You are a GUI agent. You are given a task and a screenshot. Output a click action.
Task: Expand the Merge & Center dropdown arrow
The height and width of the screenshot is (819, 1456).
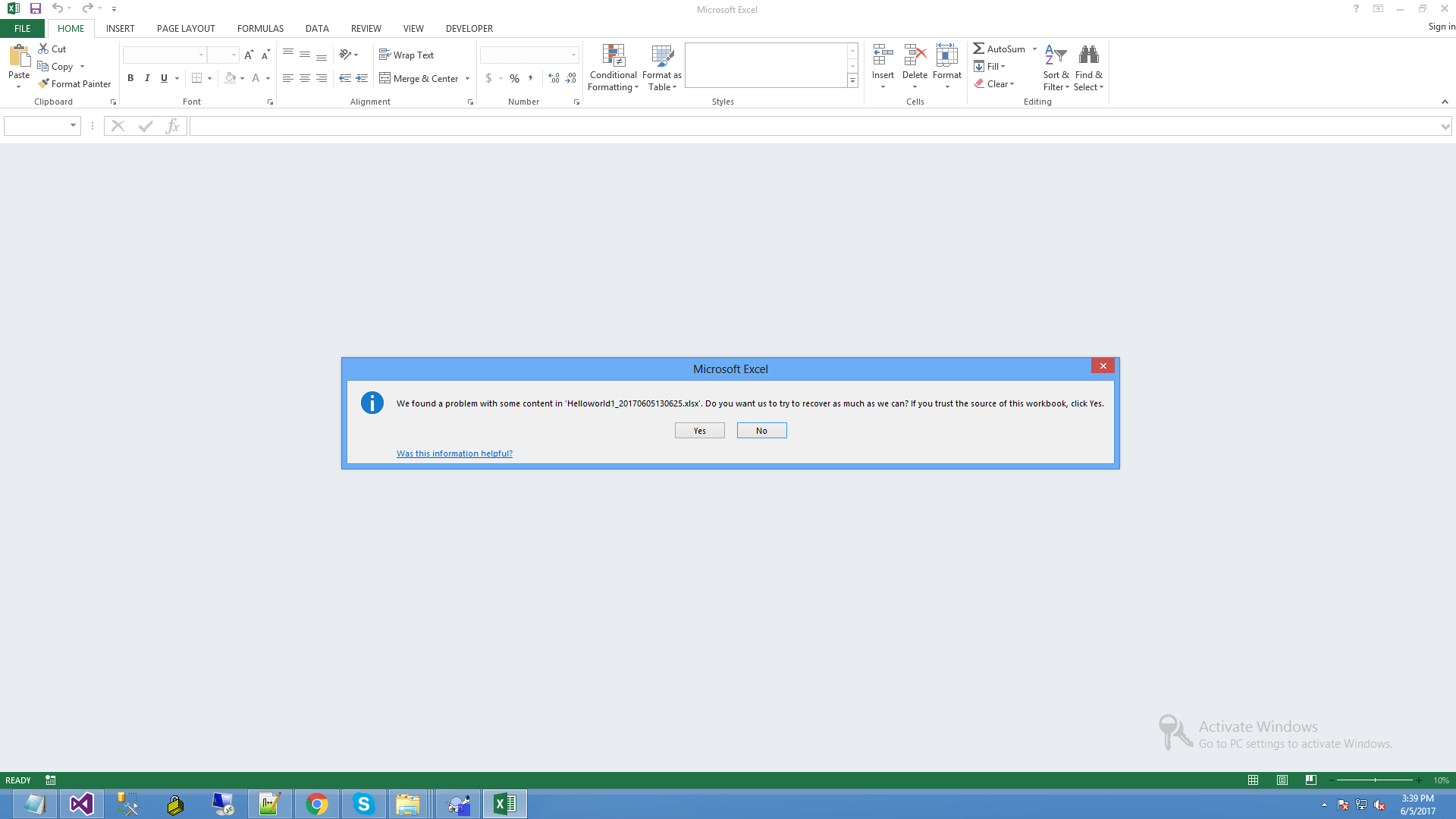(468, 79)
